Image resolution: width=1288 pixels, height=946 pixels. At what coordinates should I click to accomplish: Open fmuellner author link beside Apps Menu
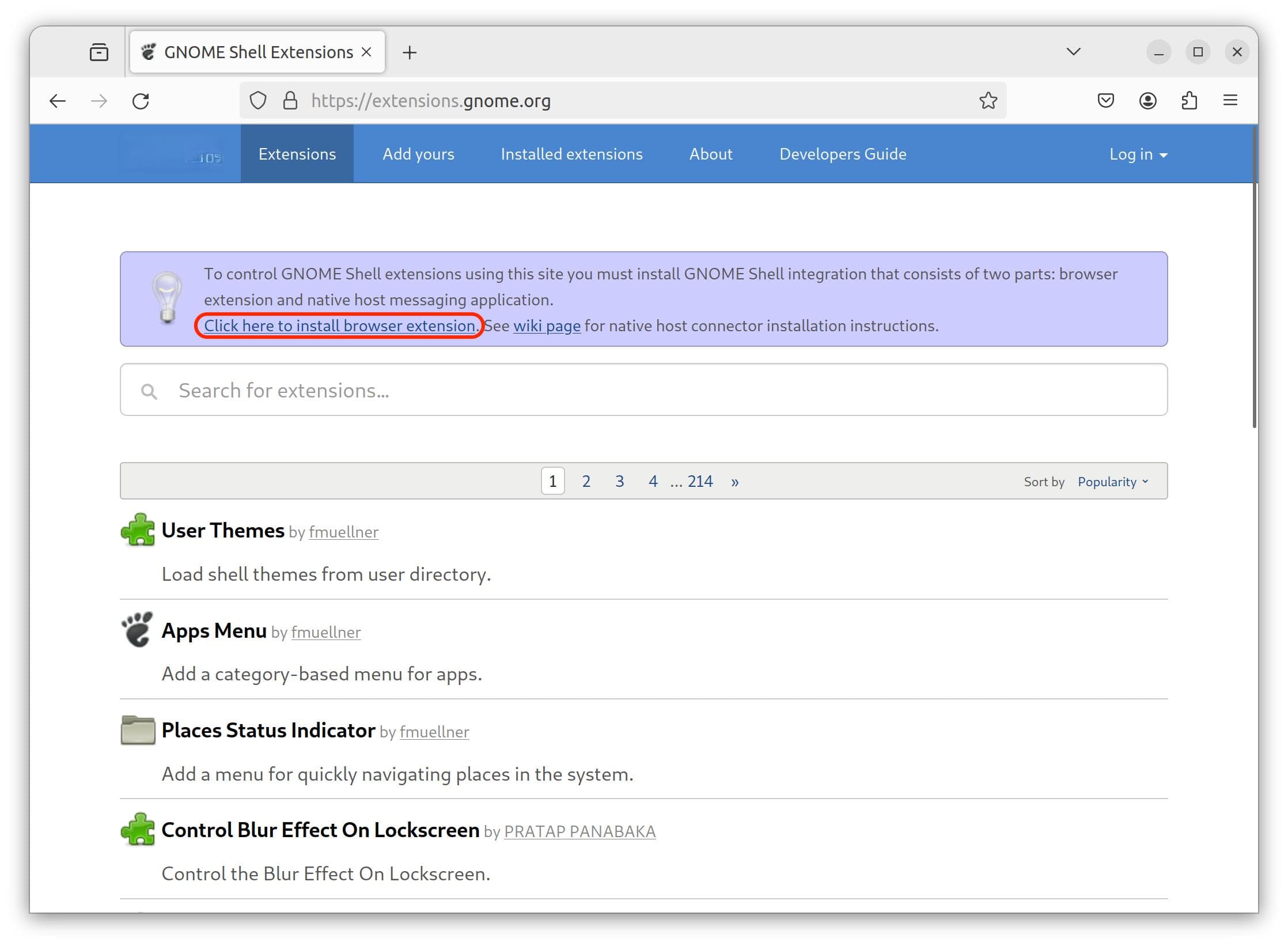326,632
